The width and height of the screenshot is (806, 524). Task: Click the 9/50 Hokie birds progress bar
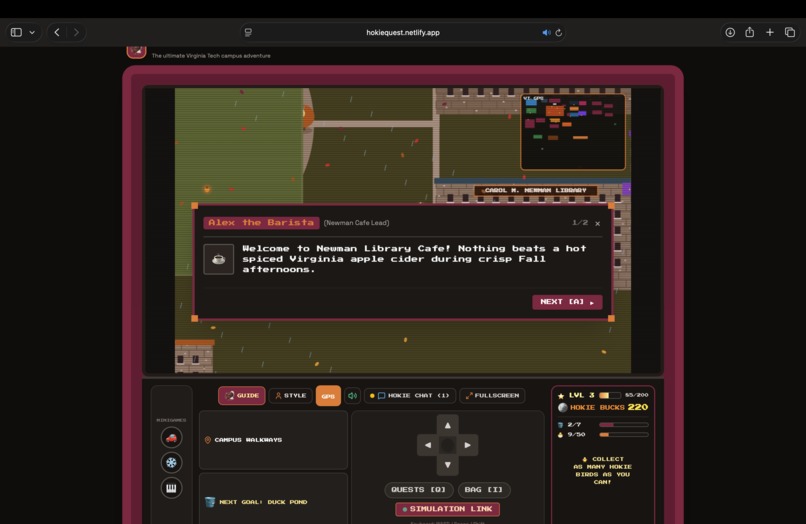coord(624,435)
